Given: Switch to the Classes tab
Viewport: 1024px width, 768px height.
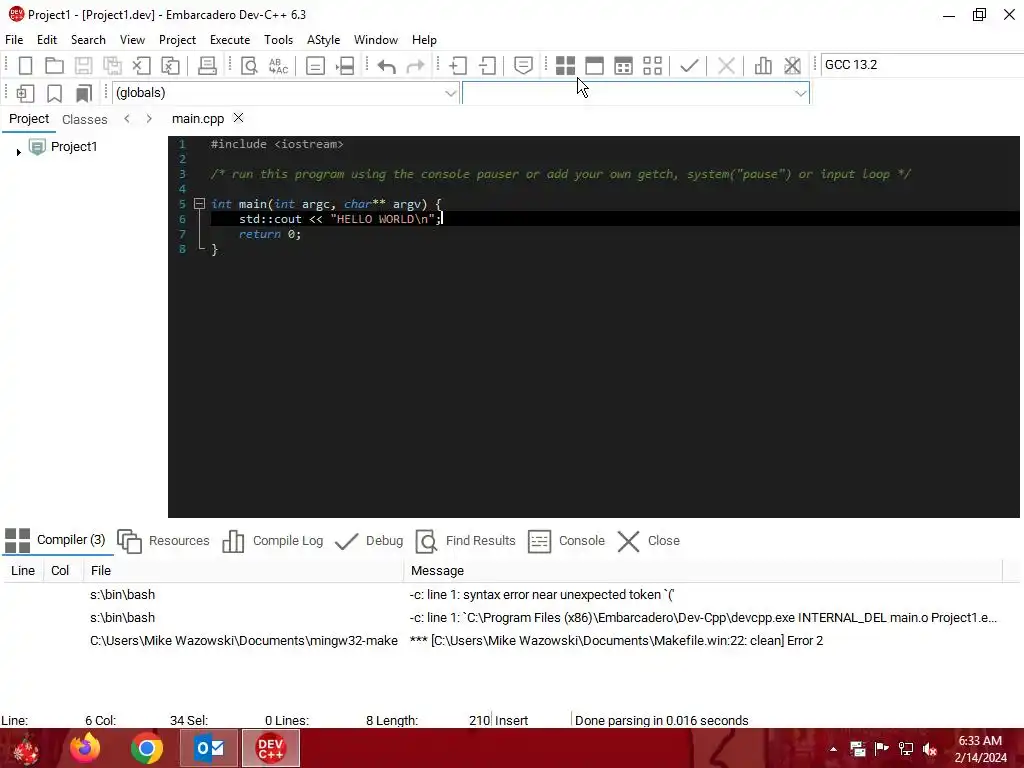Looking at the screenshot, I should (x=85, y=120).
